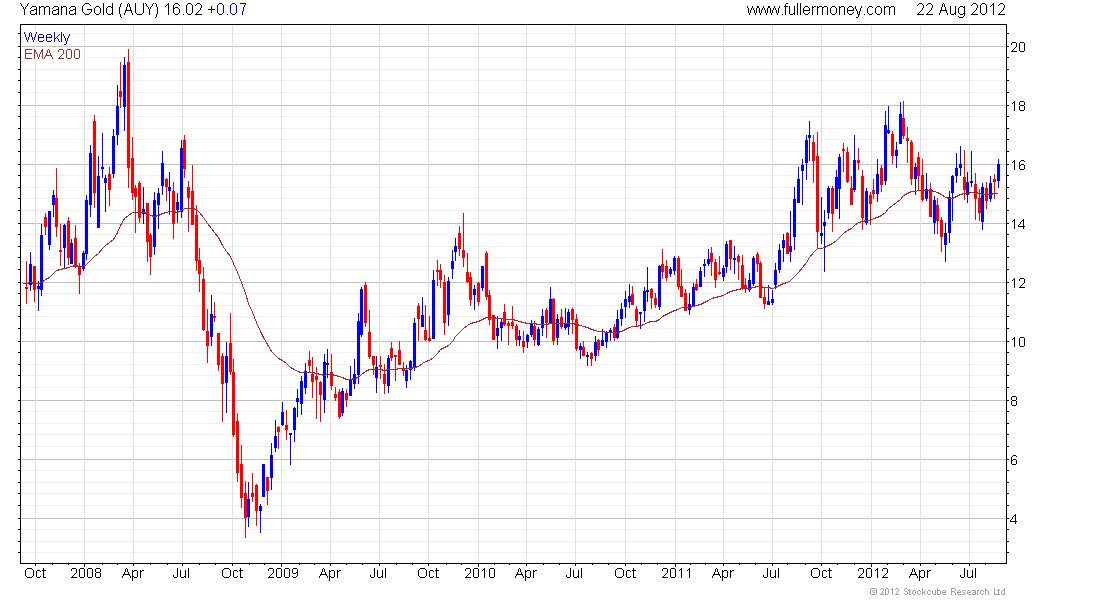This screenshot has height=600, width=1100.
Task: Click the y-axis label '12'
Action: click(x=1017, y=283)
